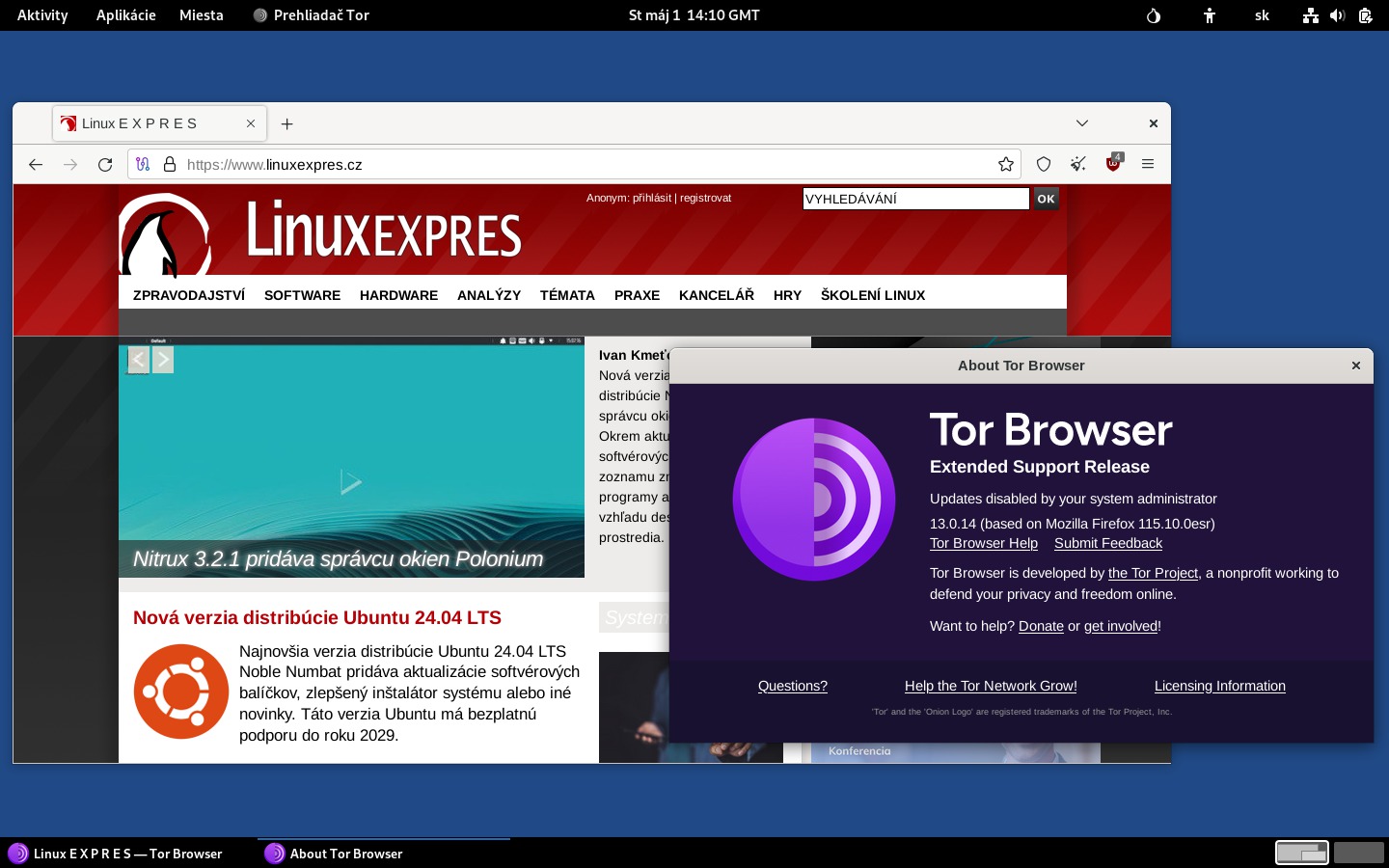Open the night light indicator in top bar
This screenshot has width=1389, height=868.
(x=1154, y=15)
